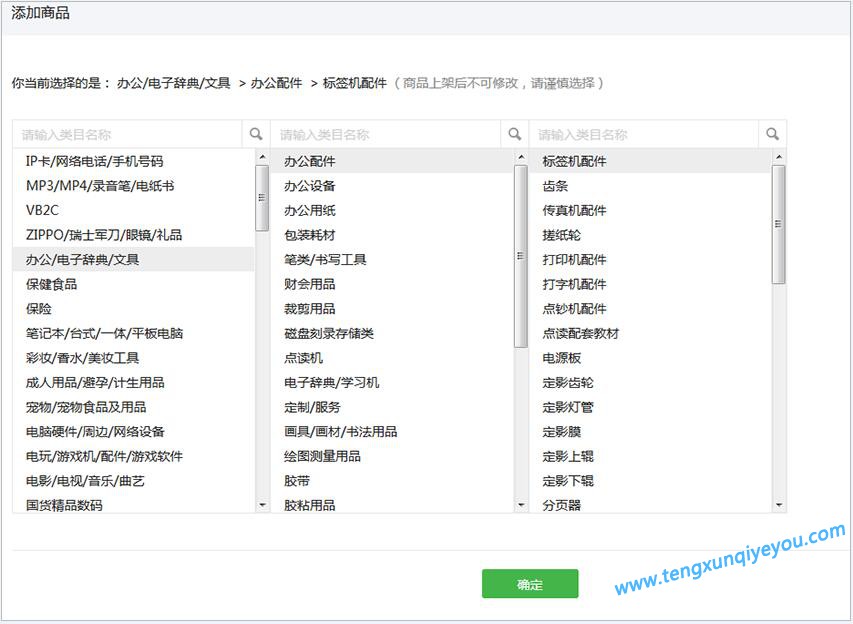The height and width of the screenshot is (624, 853).
Task: Select the 国货精品数码 category
Action: click(x=134, y=504)
